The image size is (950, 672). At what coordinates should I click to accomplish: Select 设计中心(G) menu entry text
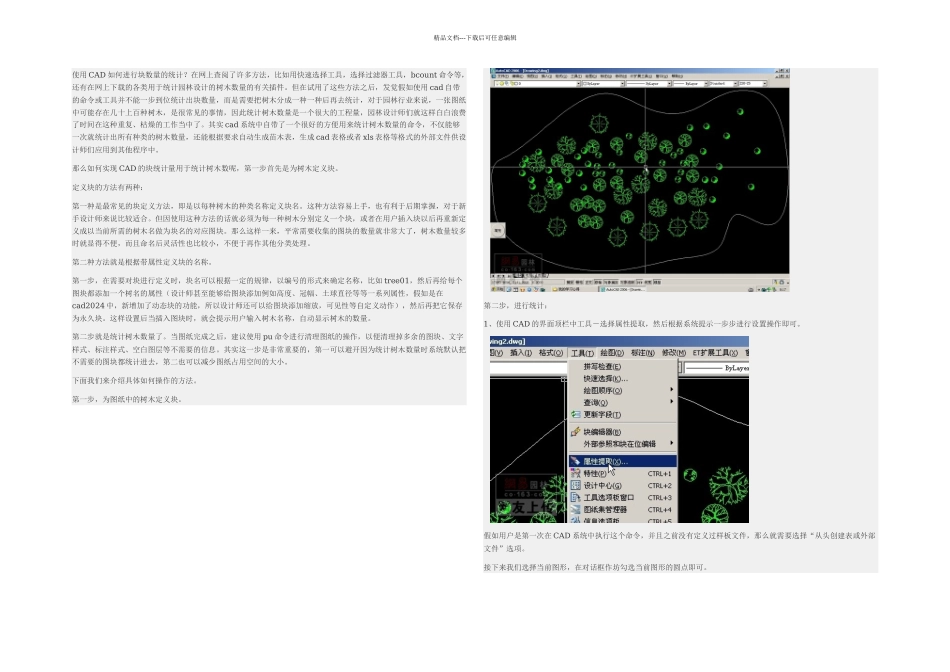pos(602,485)
